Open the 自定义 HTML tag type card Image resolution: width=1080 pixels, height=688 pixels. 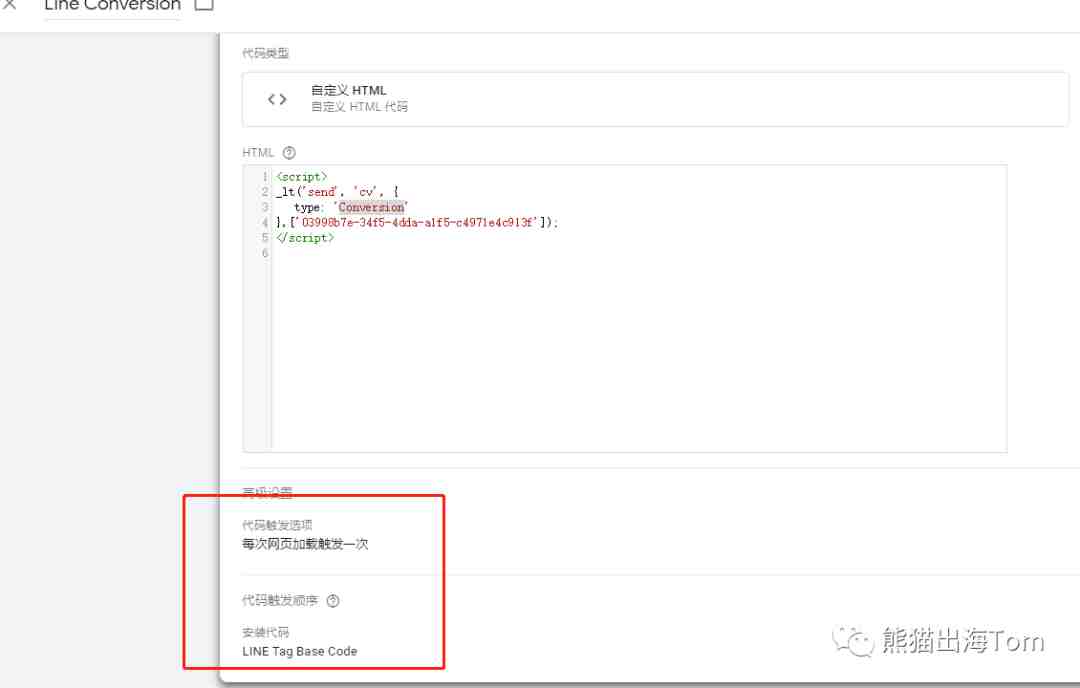coord(655,99)
